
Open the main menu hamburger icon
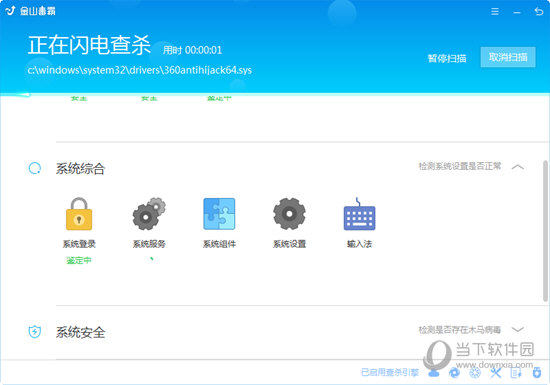coord(495,12)
